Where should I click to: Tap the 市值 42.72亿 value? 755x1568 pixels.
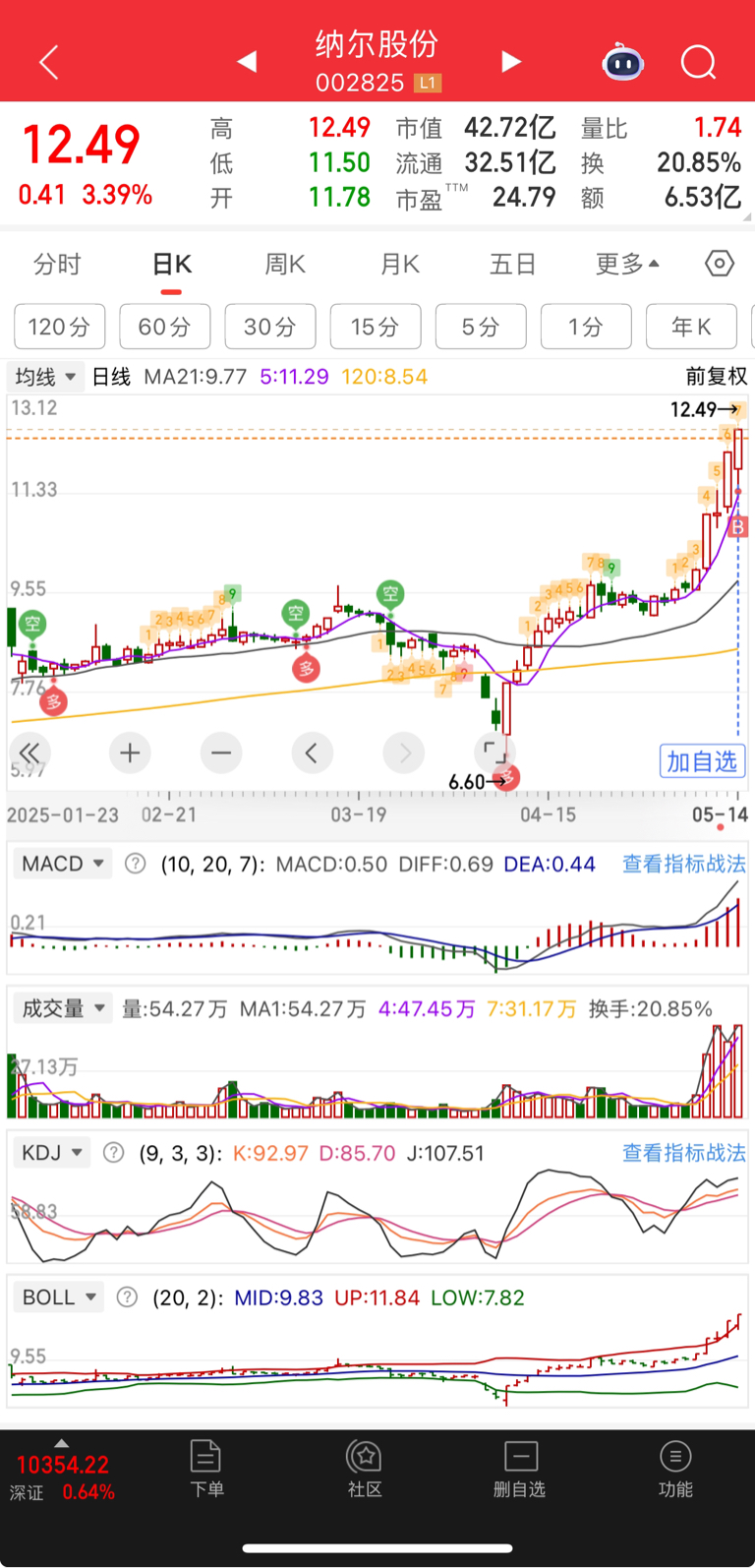(510, 128)
